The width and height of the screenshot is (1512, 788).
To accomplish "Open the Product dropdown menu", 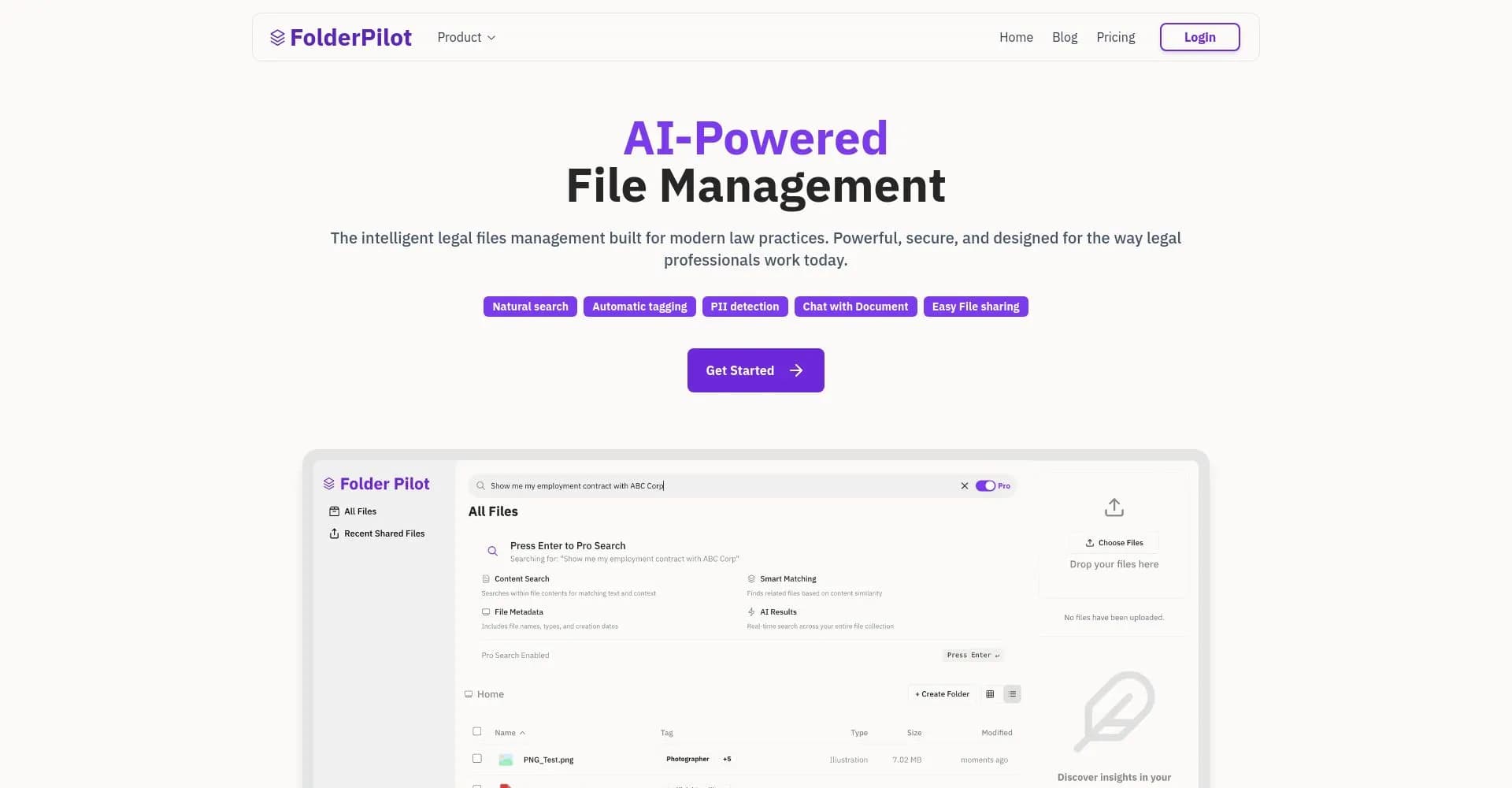I will (465, 37).
